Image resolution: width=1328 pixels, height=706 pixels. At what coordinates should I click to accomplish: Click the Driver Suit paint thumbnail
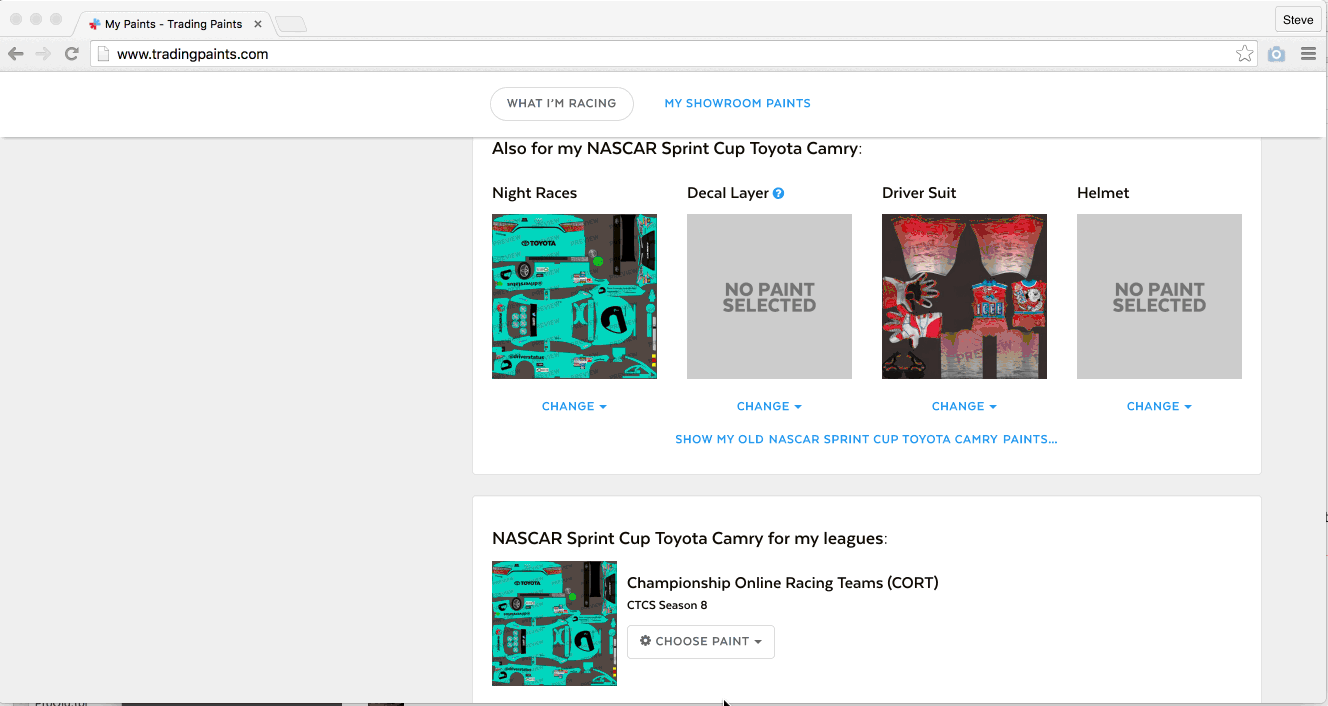[964, 296]
